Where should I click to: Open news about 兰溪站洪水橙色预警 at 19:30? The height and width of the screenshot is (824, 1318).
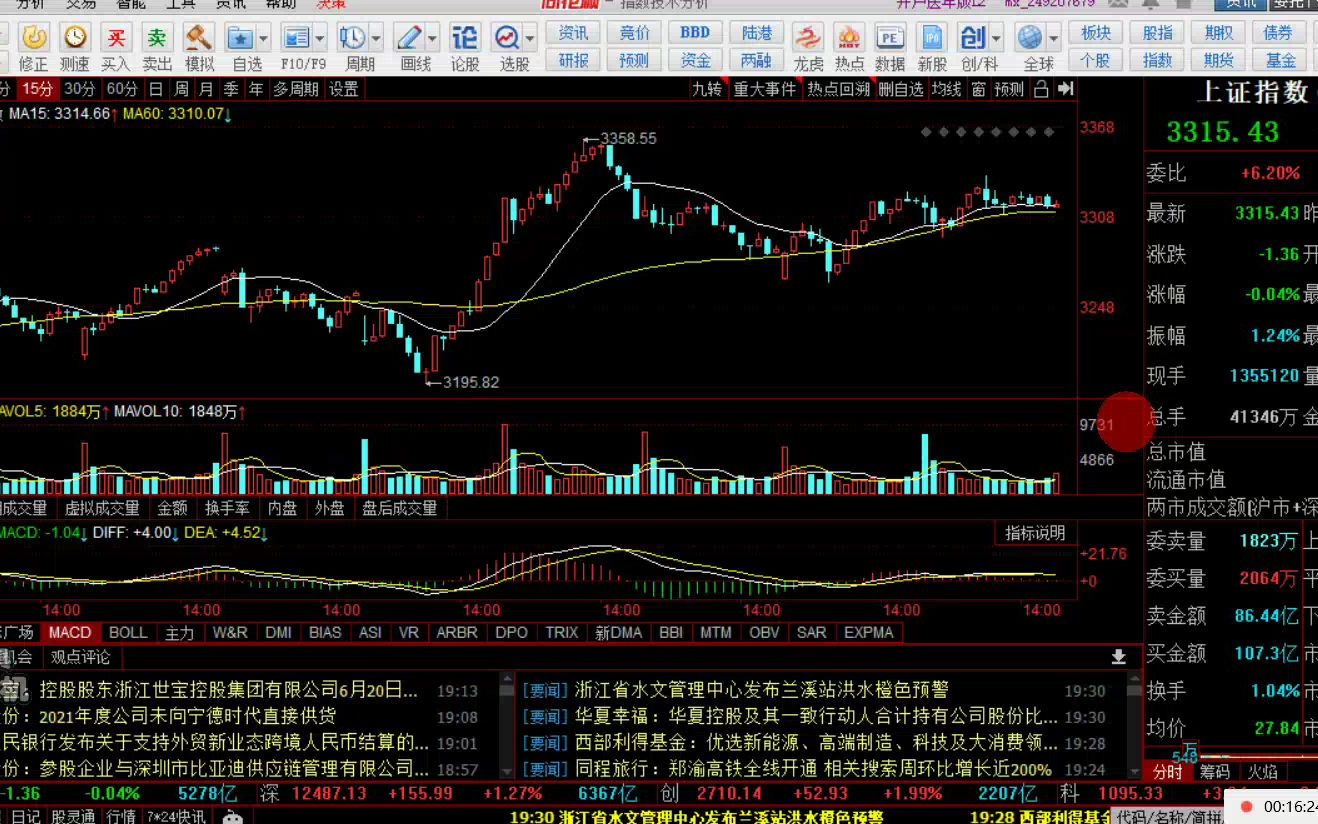(x=761, y=690)
